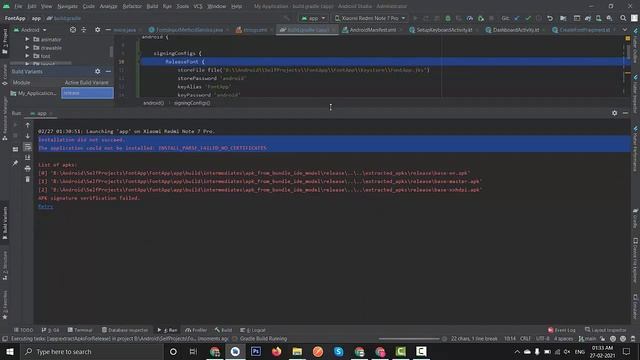Click the rollback undo arrow icon
This screenshot has width=640, height=360.
[x=550, y=18]
